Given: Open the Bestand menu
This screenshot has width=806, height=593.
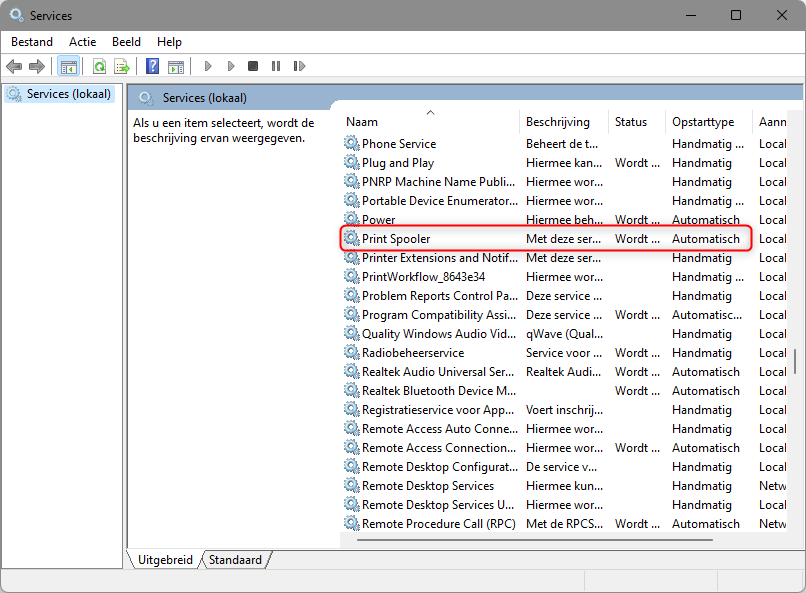Looking at the screenshot, I should click(x=32, y=42).
